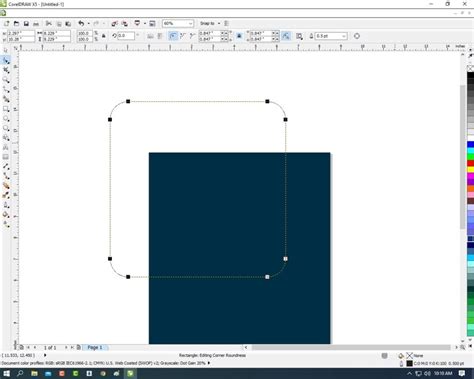Click the Import toolbar icon
Screen dimensions: 474x379
click(x=114, y=24)
